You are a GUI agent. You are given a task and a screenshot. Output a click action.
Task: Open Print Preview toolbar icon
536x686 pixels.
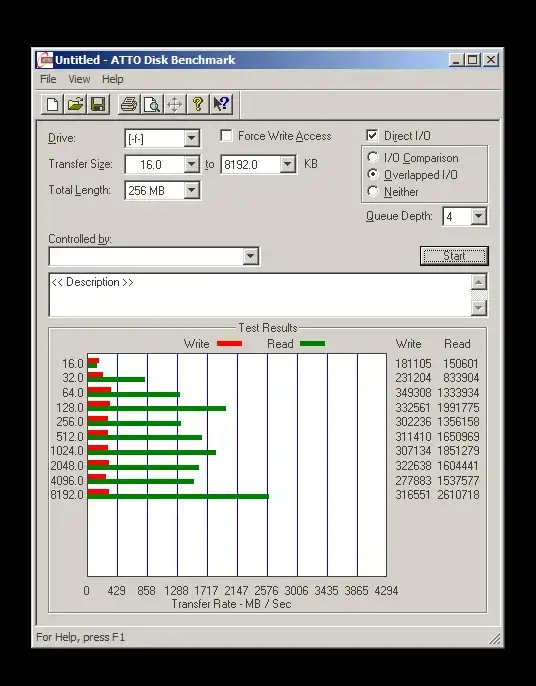(152, 104)
